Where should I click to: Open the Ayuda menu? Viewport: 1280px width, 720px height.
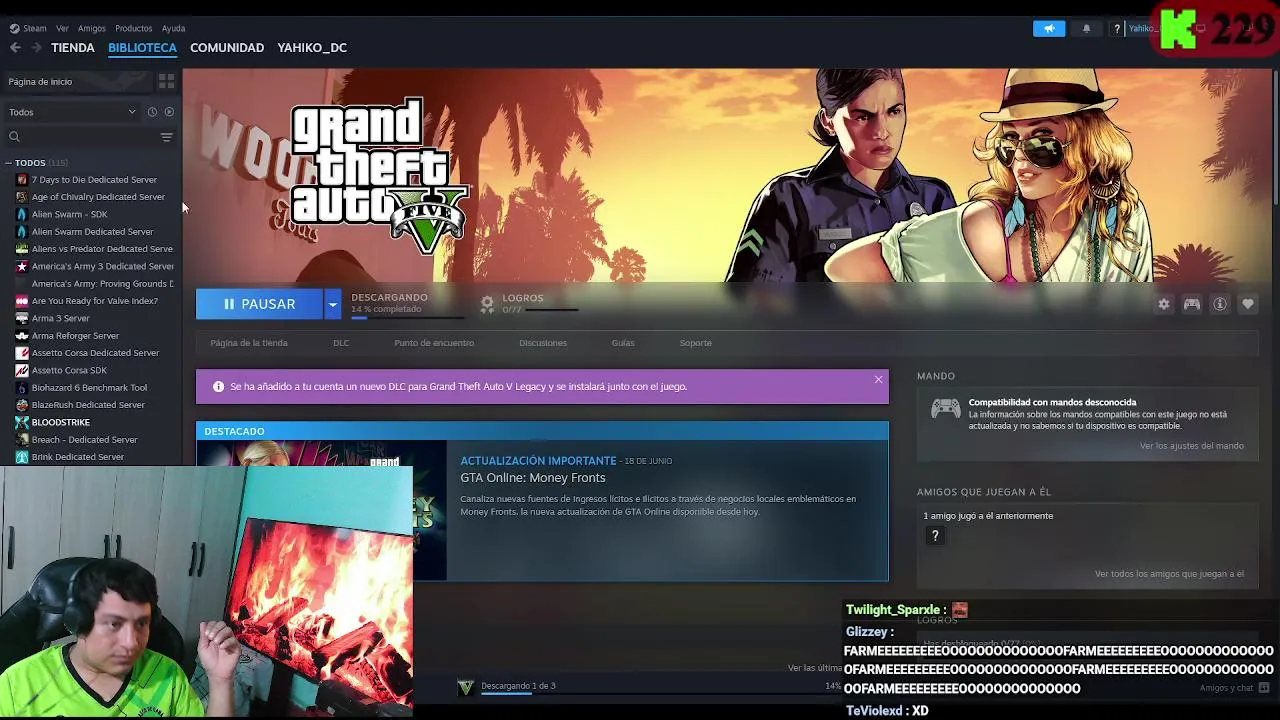click(173, 28)
